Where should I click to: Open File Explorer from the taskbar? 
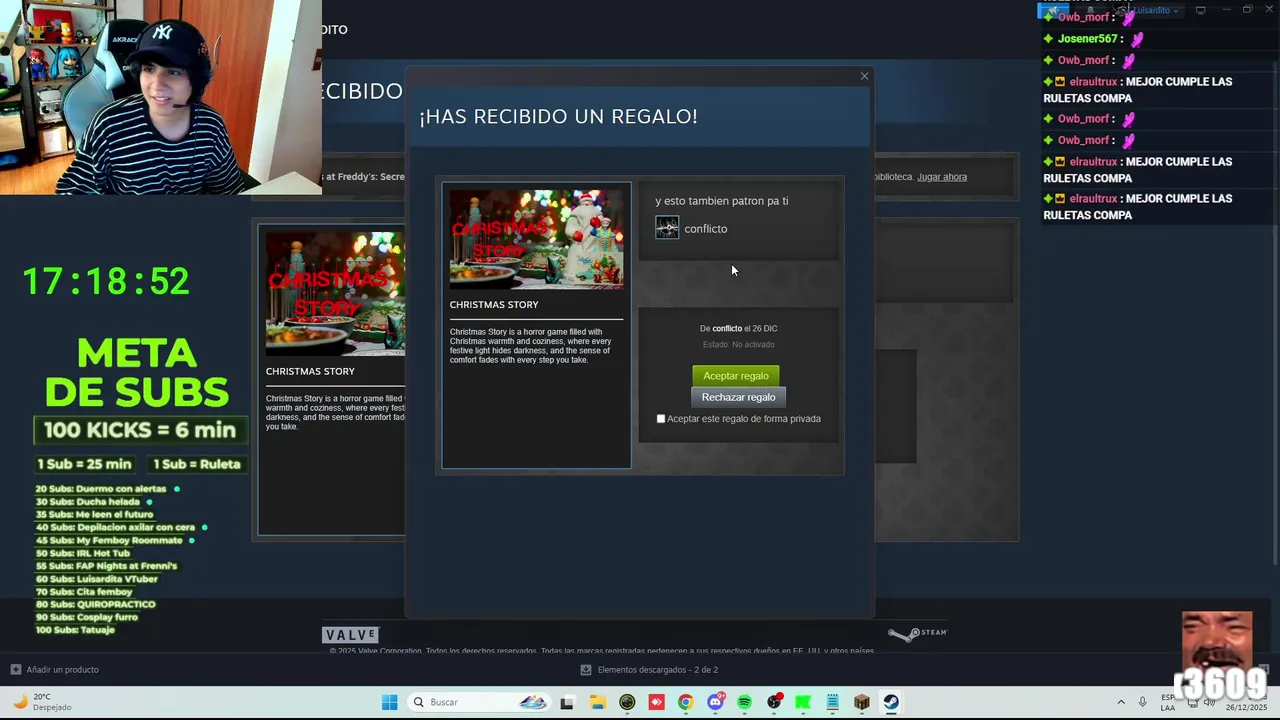[x=597, y=702]
